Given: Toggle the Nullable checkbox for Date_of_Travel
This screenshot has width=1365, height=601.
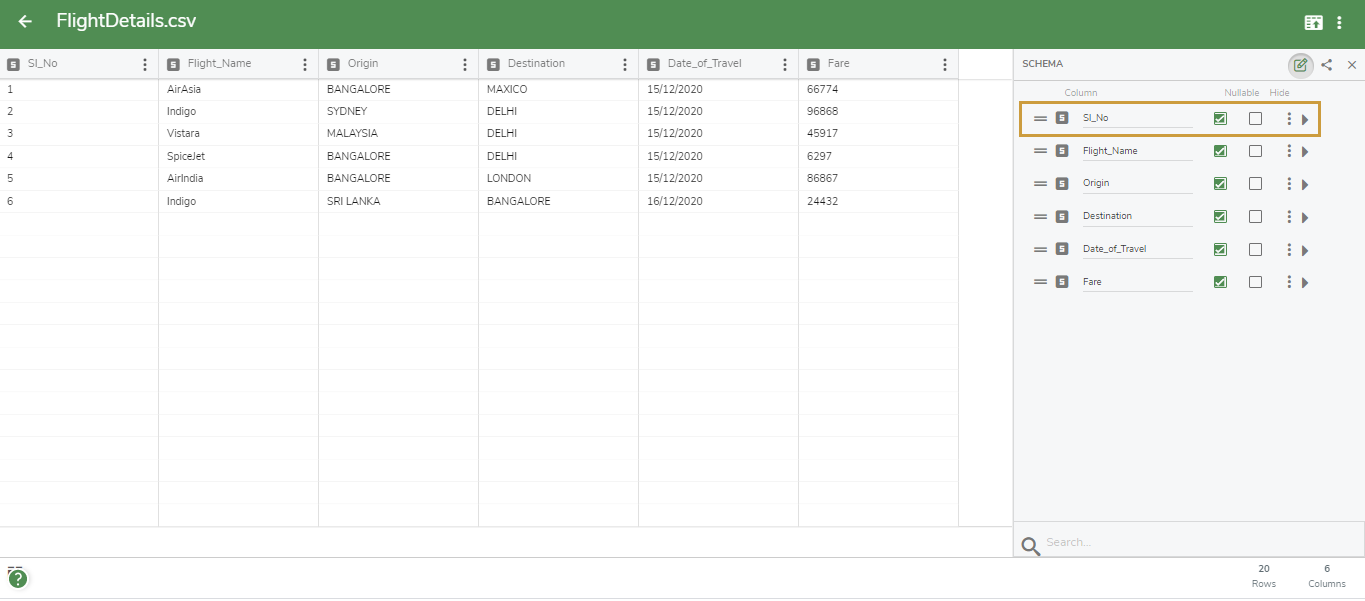Looking at the screenshot, I should 1220,249.
